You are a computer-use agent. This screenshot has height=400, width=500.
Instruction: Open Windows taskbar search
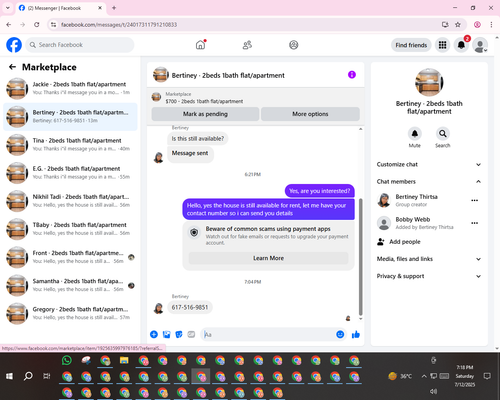28,376
